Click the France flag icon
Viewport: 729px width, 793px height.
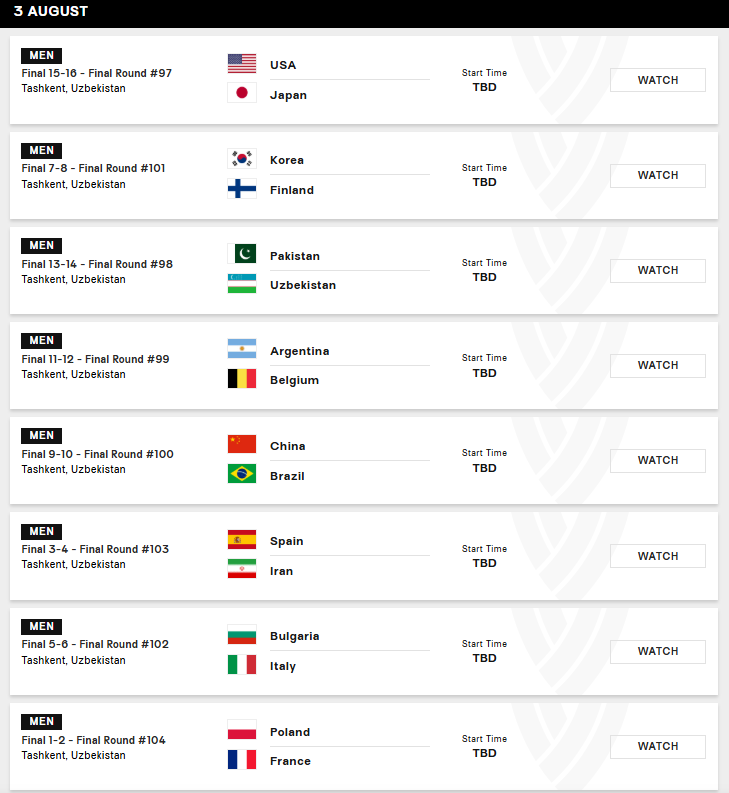pyautogui.click(x=242, y=760)
